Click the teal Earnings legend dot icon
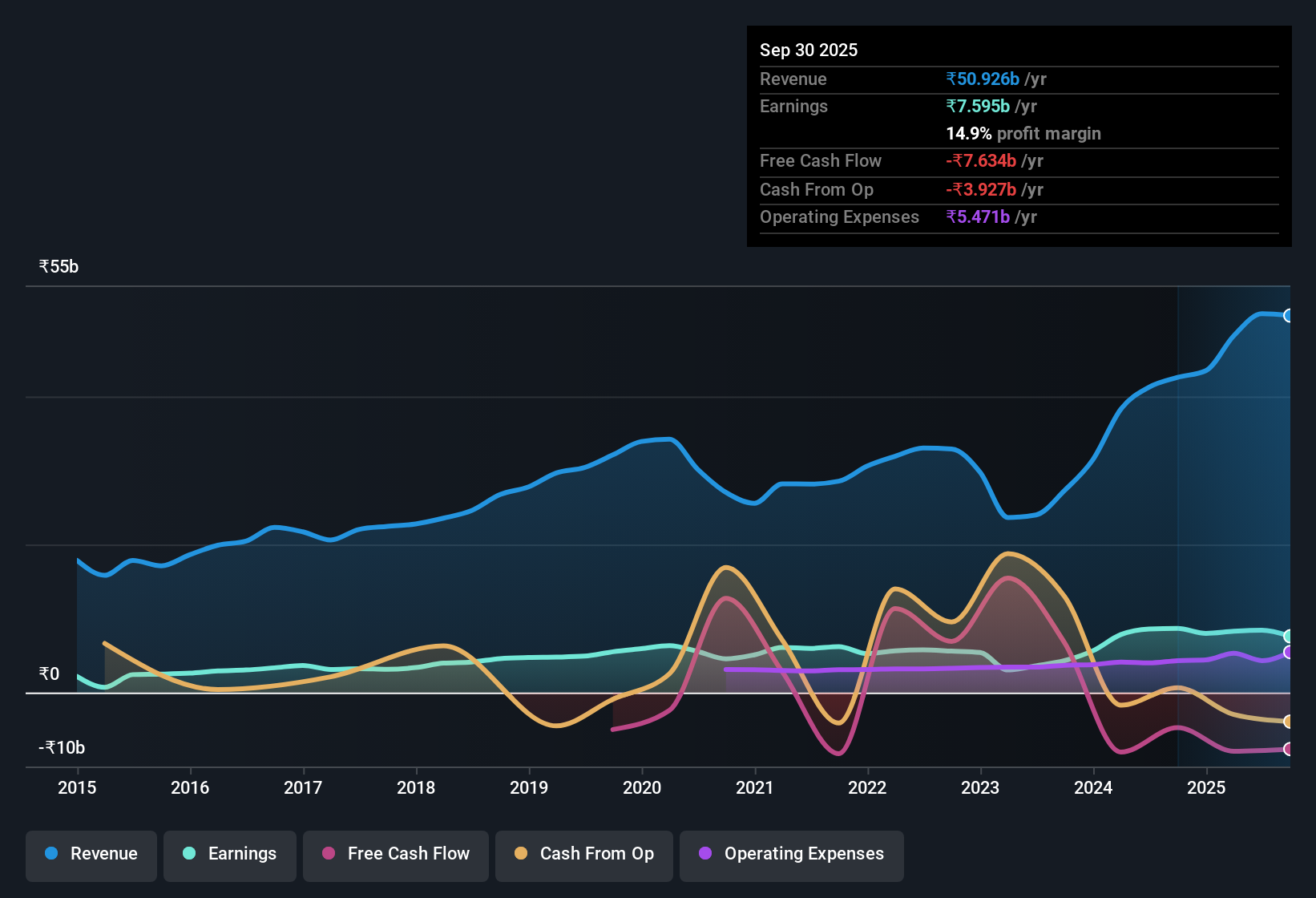This screenshot has width=1316, height=898. tap(189, 854)
